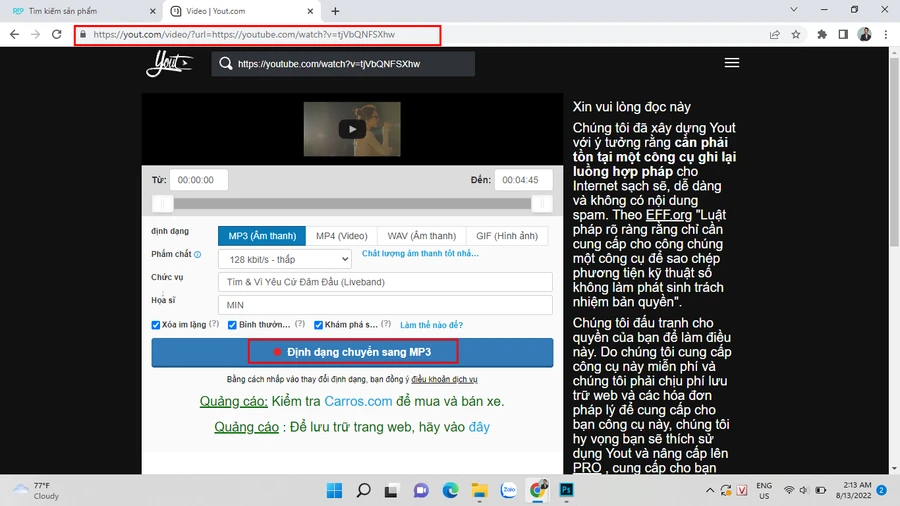Open the Extensions puzzle icon
900x506 pixels.
822,34
